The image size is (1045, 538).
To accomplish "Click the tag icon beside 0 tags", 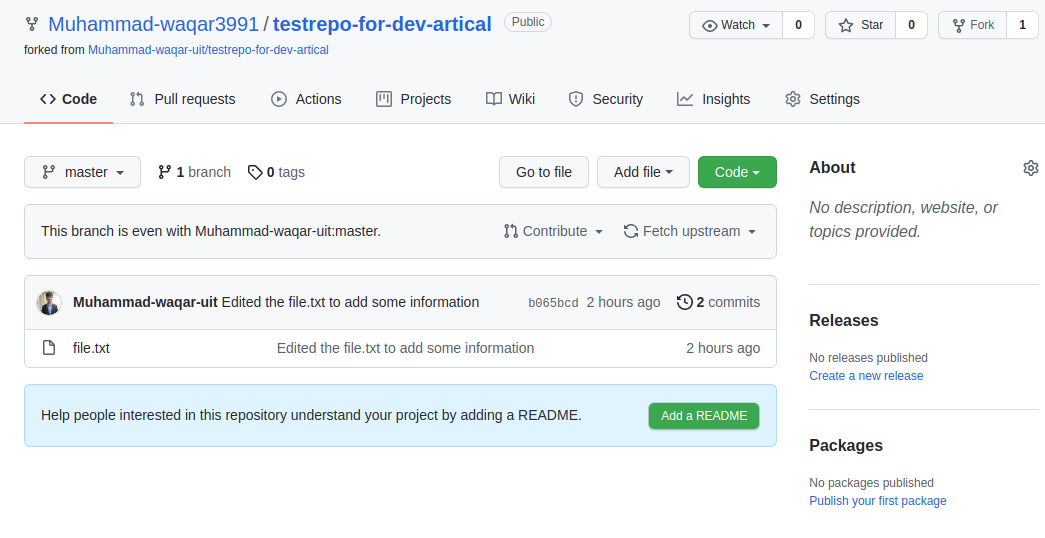I will point(255,172).
